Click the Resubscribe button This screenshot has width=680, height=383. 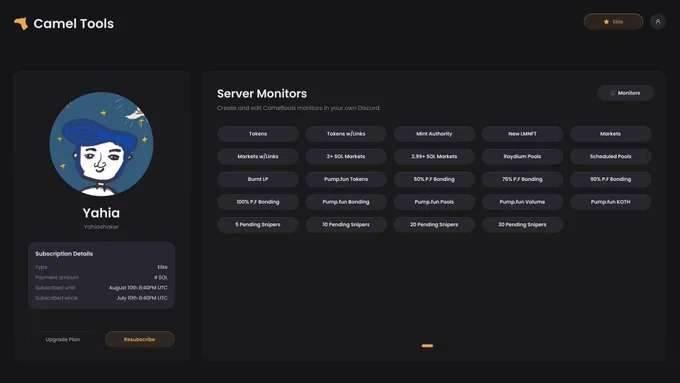(140, 339)
